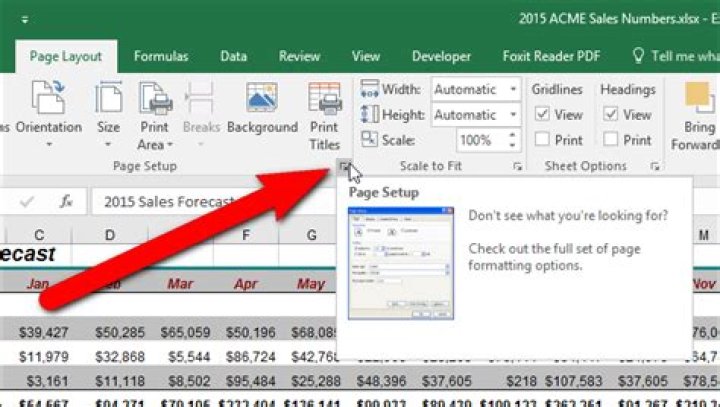
Task: Toggle the Headings View checkbox
Action: pyautogui.click(x=610, y=114)
